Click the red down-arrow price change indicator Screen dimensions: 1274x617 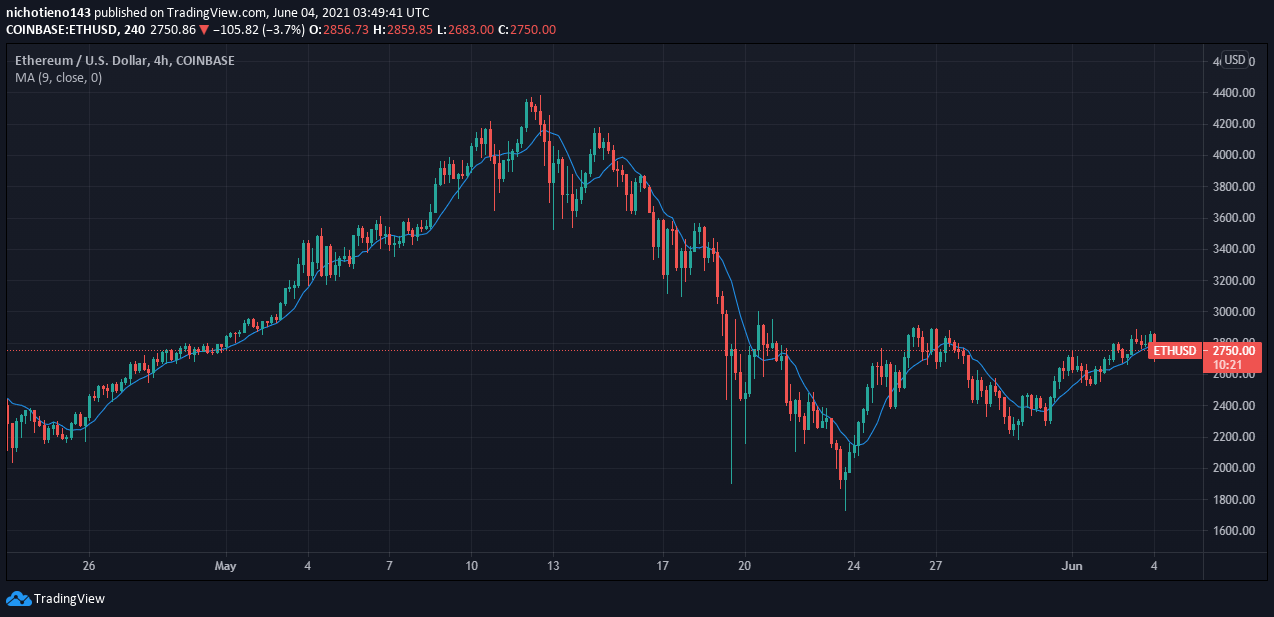coord(203,30)
